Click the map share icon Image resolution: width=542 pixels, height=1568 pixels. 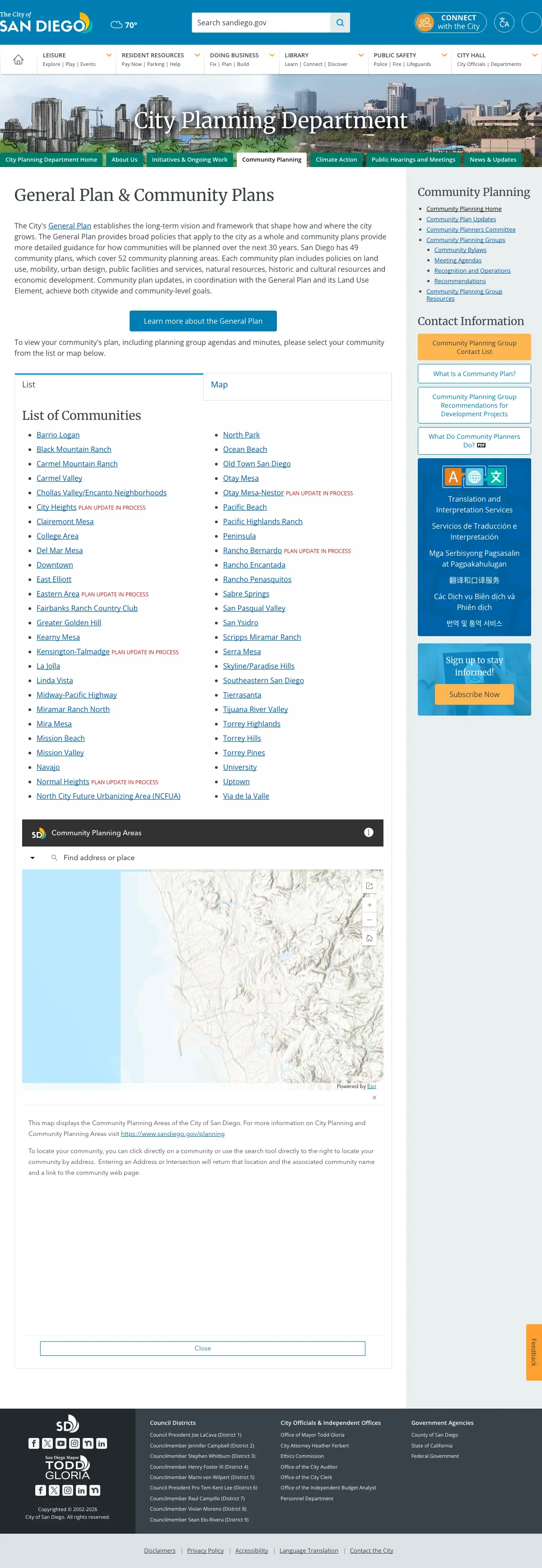click(369, 886)
